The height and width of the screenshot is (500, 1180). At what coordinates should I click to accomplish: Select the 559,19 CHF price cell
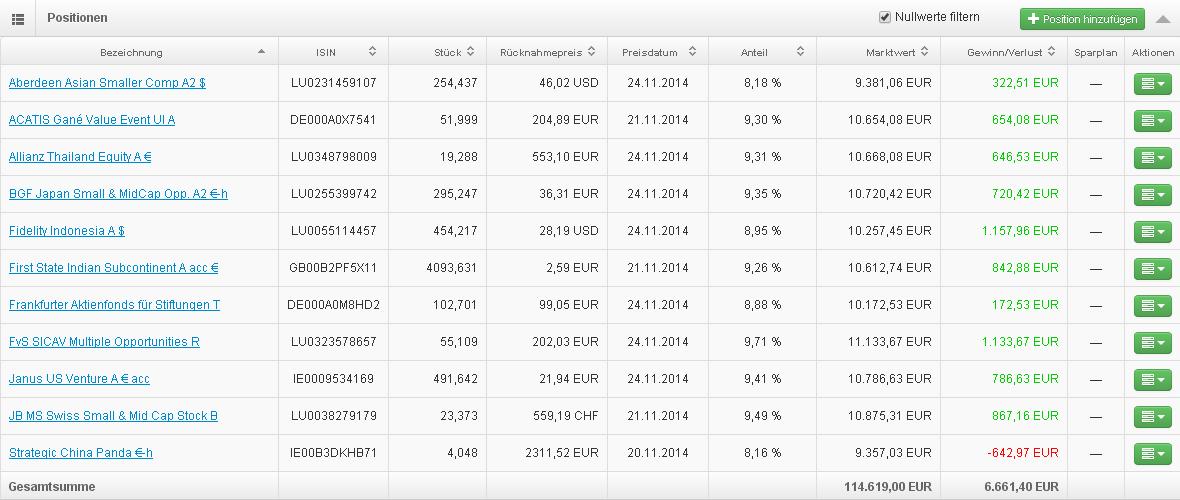pos(547,415)
